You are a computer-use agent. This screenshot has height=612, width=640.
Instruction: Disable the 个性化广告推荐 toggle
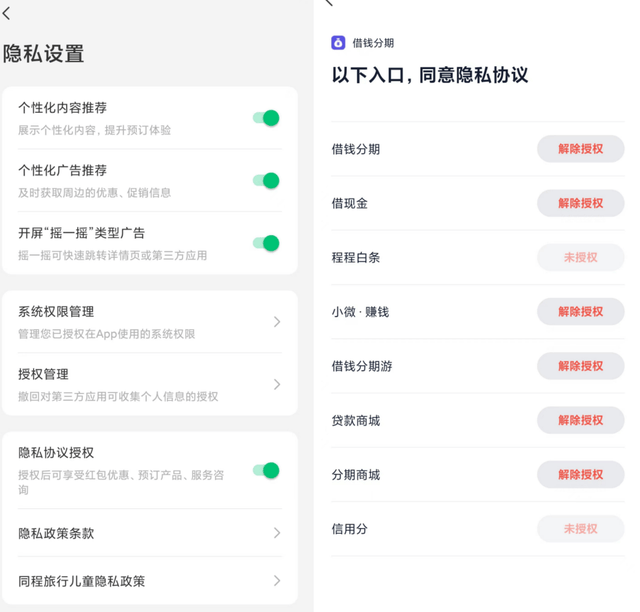266,180
